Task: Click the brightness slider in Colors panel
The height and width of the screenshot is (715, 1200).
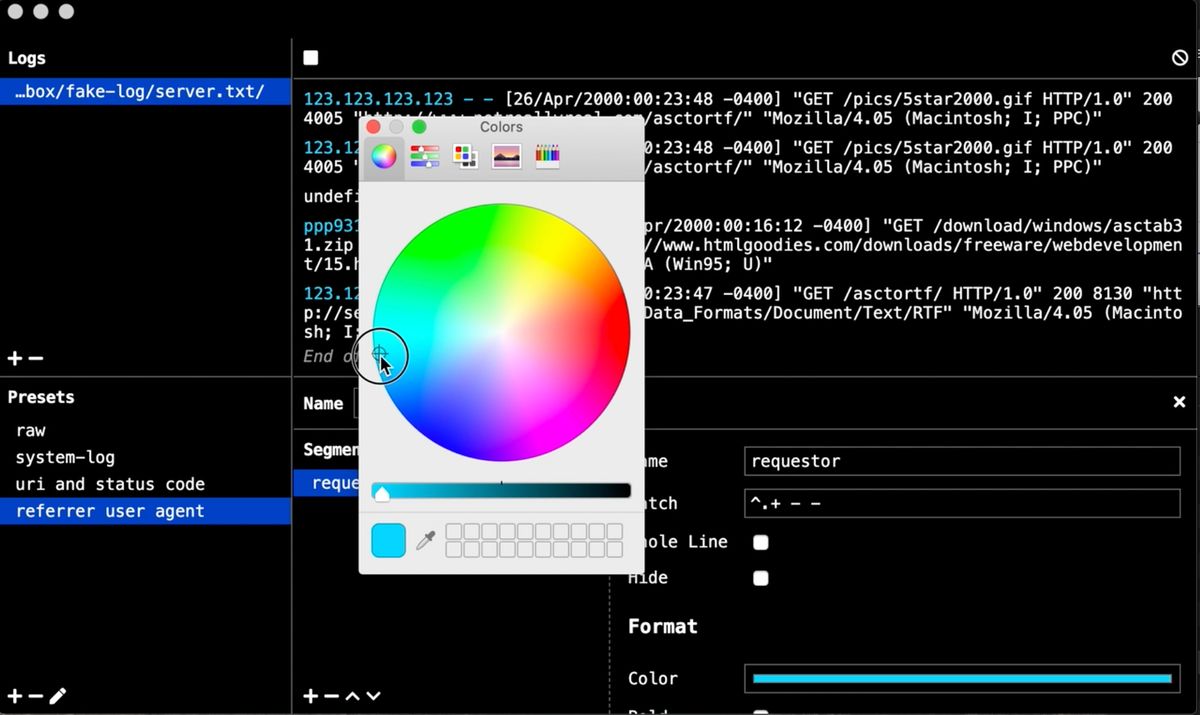Action: tap(501, 491)
